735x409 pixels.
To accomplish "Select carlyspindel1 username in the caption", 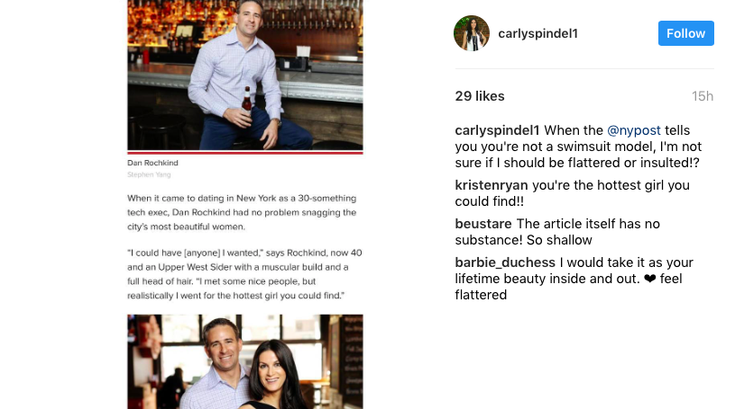I will coord(497,130).
